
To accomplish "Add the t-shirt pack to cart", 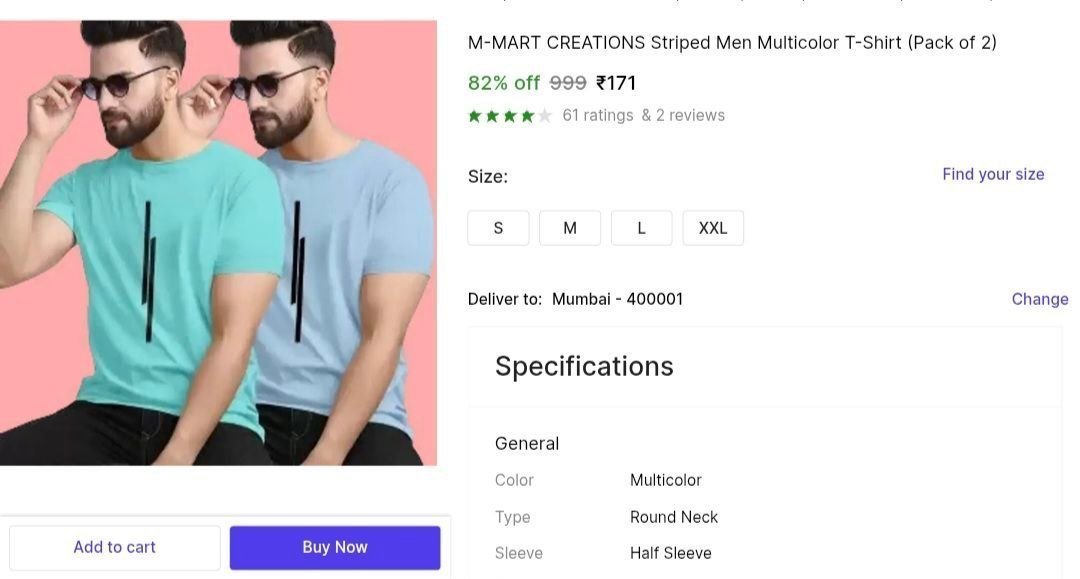I will (x=114, y=547).
